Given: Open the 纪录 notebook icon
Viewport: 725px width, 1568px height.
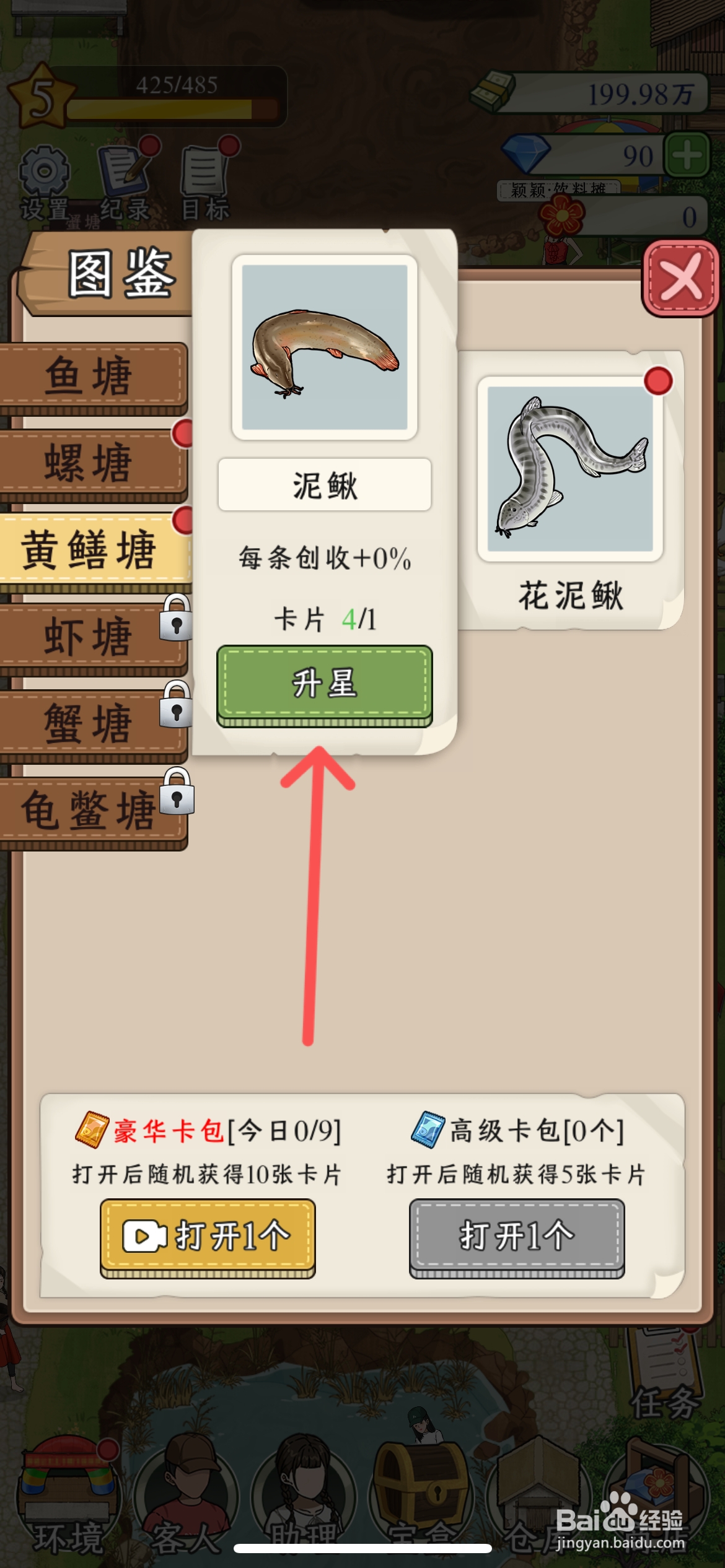Looking at the screenshot, I should tap(125, 180).
